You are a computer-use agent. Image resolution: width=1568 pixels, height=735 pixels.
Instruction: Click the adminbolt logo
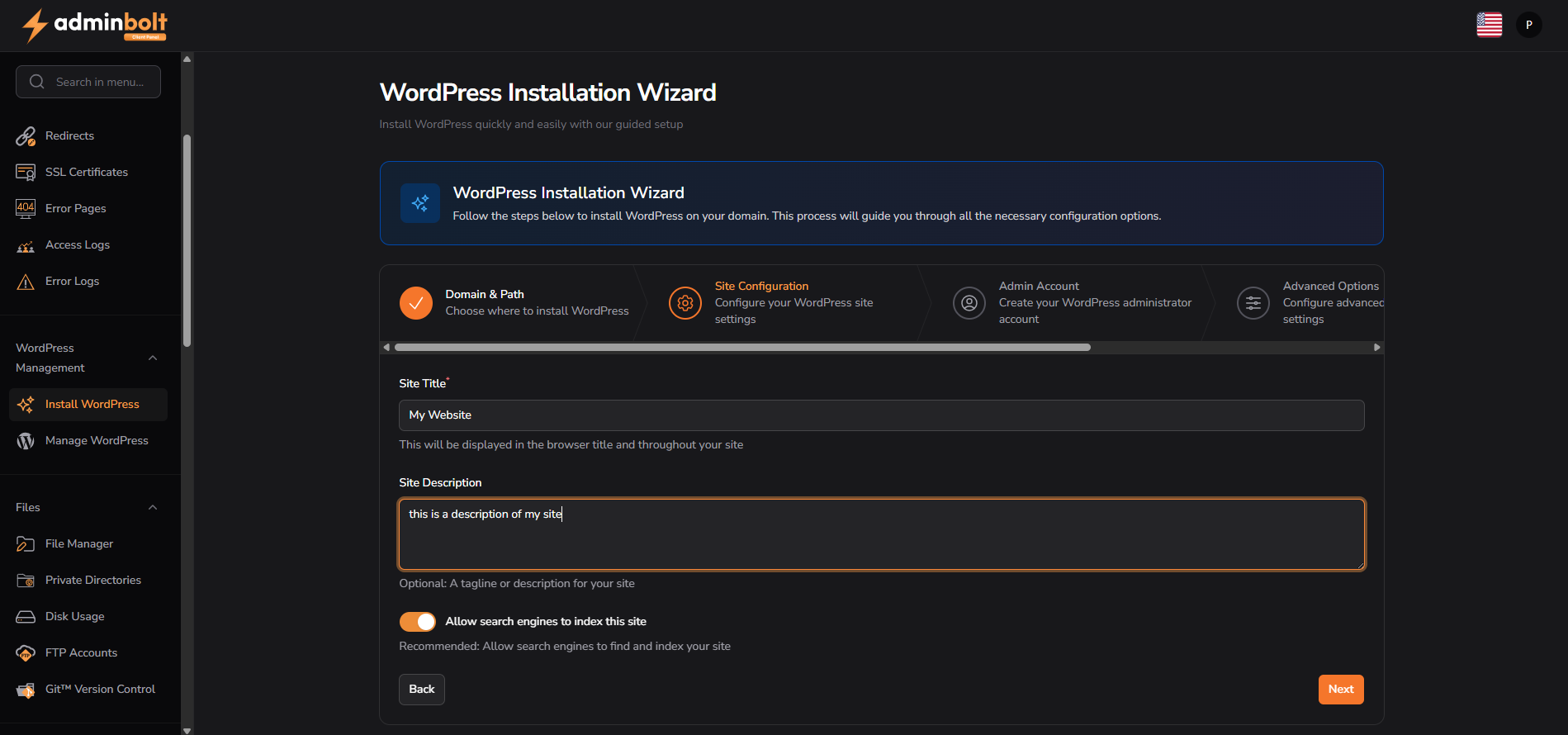pos(94,25)
